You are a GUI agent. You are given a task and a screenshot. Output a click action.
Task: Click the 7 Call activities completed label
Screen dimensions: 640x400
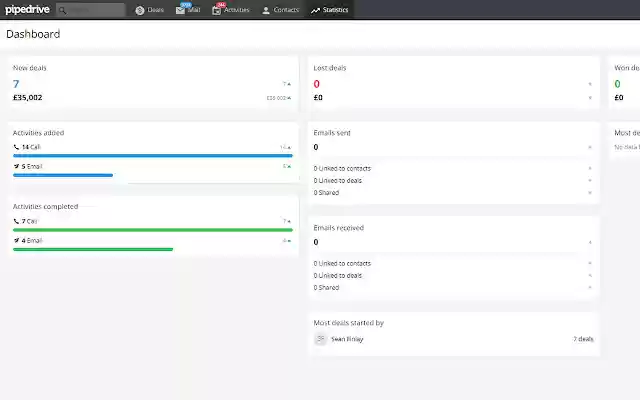pyautogui.click(x=29, y=221)
